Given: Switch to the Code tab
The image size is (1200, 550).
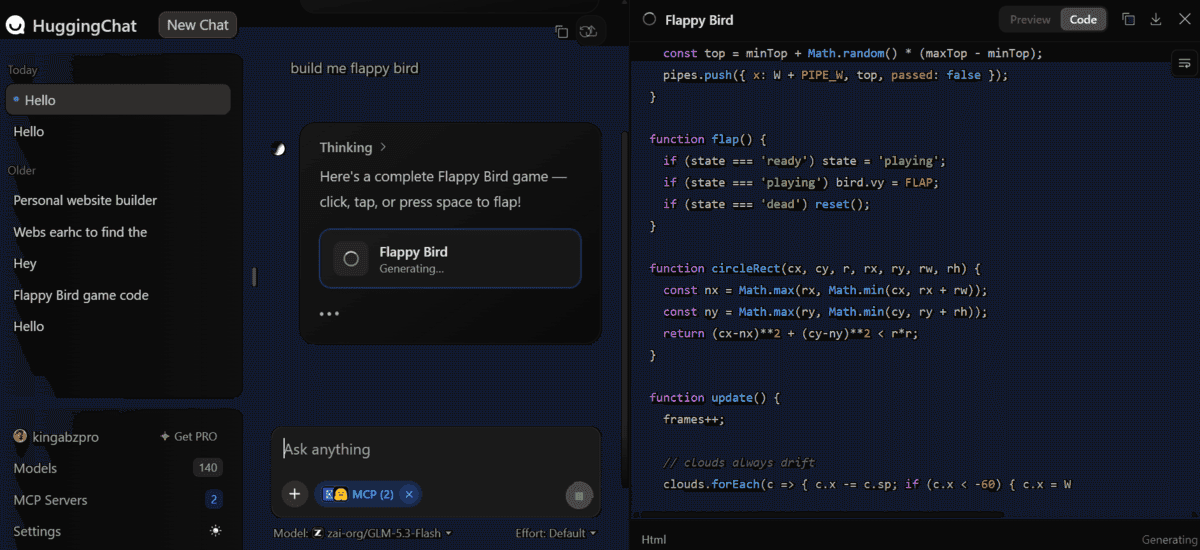Looking at the screenshot, I should [x=1083, y=19].
